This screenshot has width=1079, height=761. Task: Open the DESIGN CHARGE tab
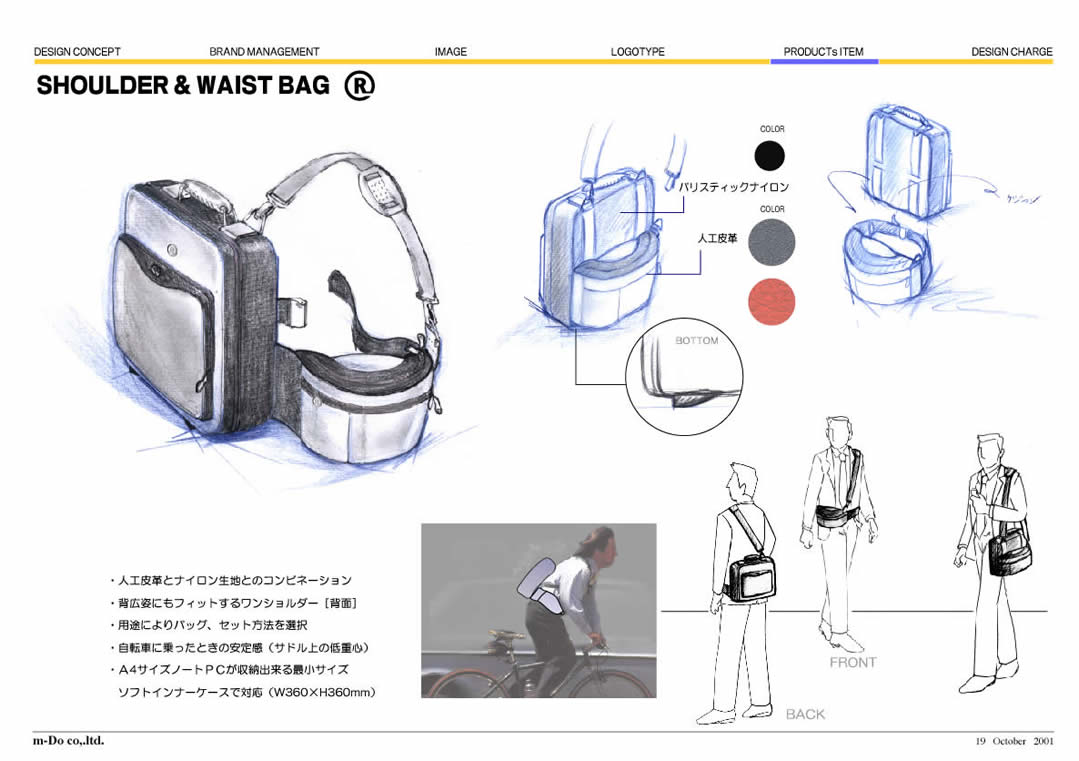coord(1011,52)
